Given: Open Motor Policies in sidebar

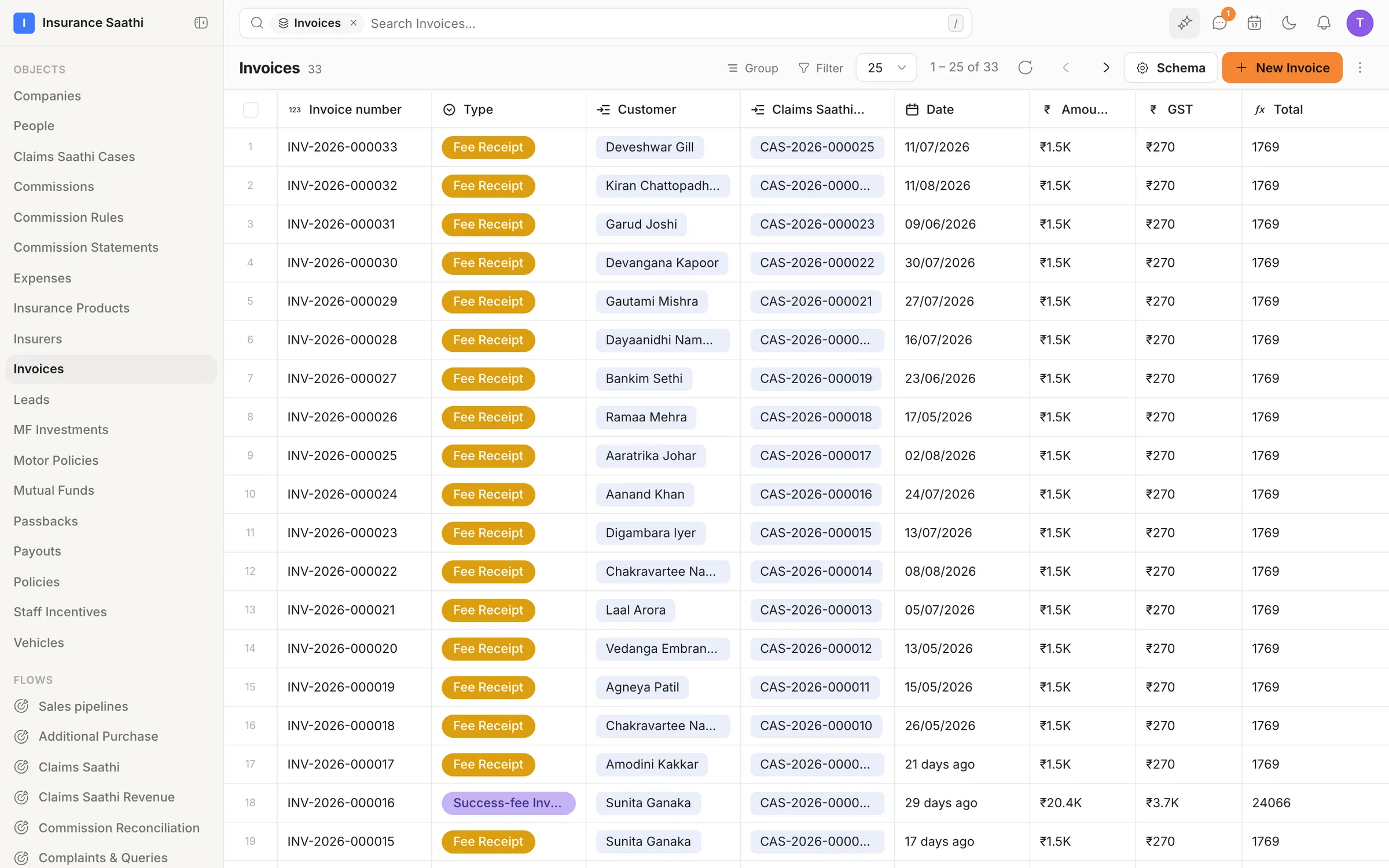Looking at the screenshot, I should [56, 460].
